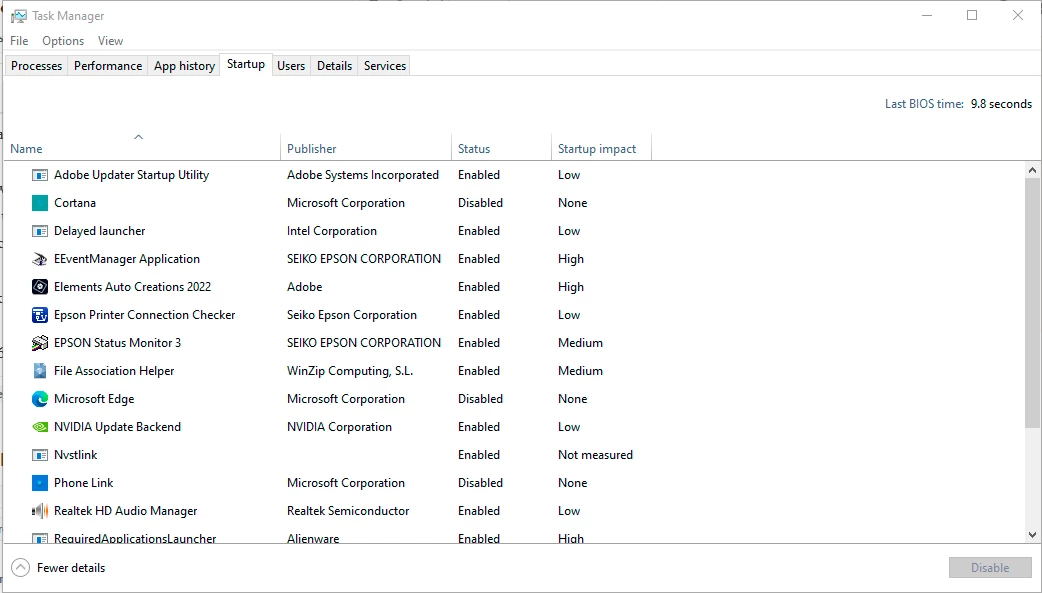Select Realtek HD Audio Manager name
The width and height of the screenshot is (1042, 593).
coord(126,511)
